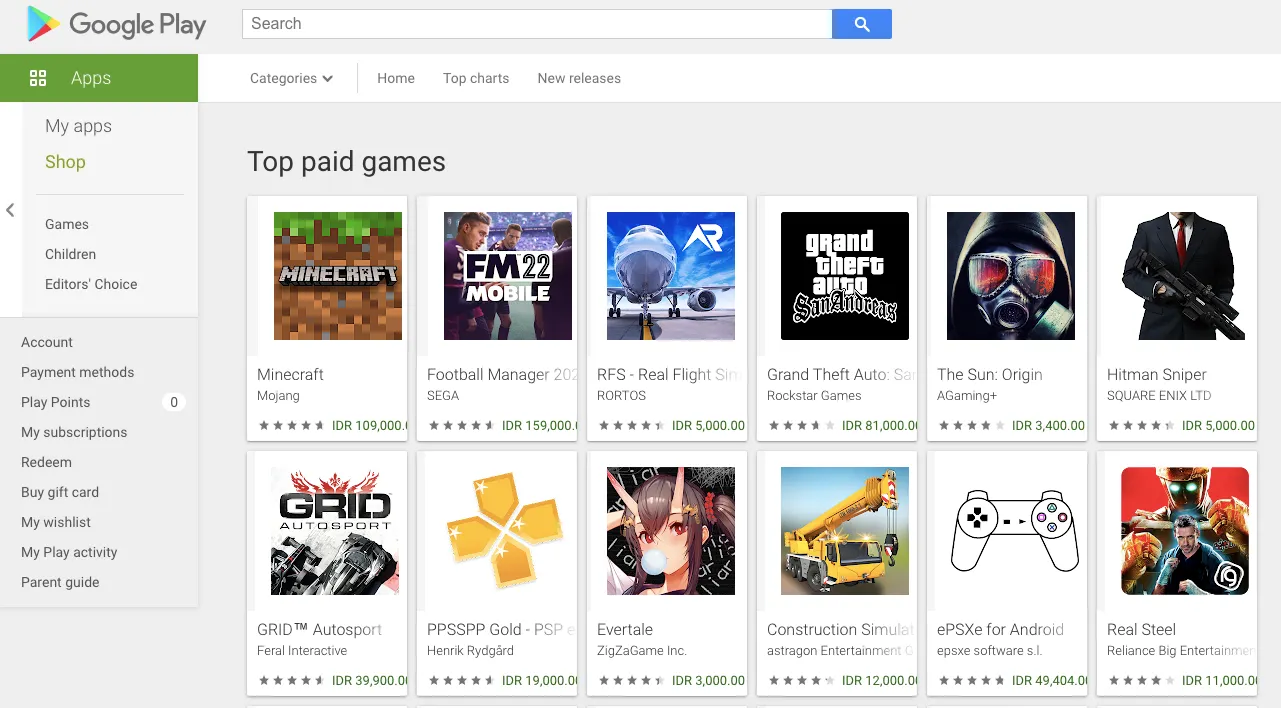Open the Football Manager 2022 Mobile icon
This screenshot has height=708, width=1281.
508,276
